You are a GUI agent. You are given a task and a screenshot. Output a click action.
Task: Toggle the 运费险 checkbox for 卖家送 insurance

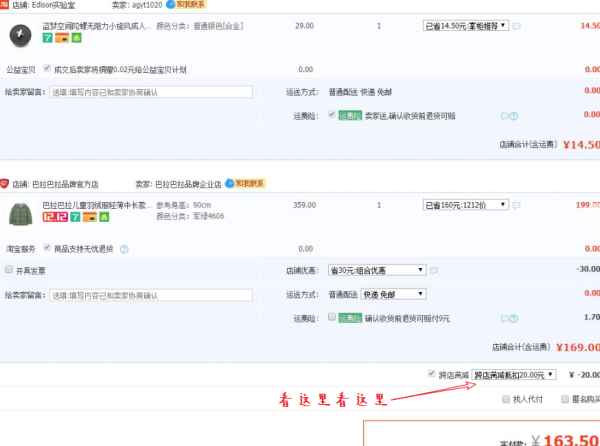[332, 114]
